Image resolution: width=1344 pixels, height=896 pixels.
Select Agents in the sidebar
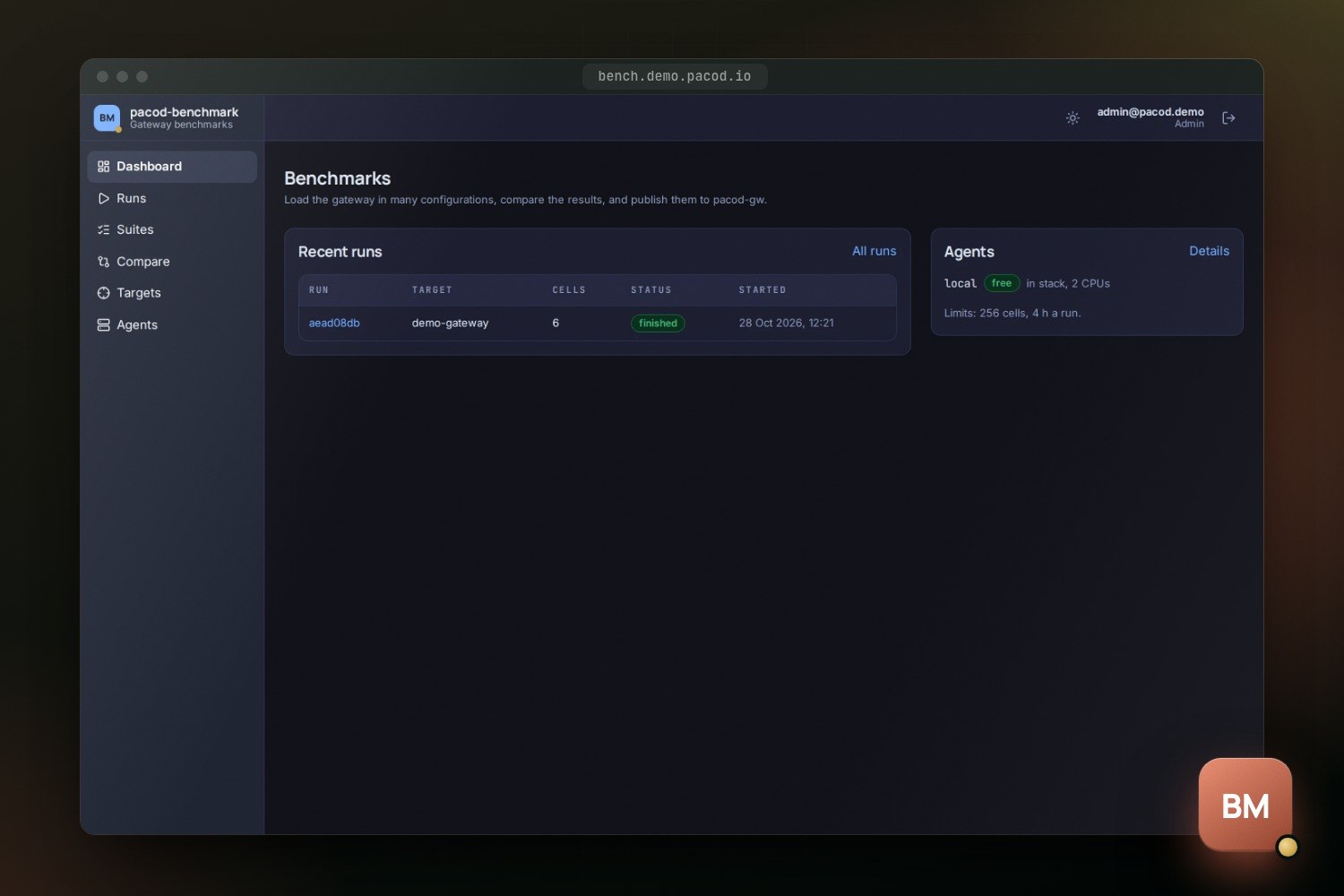click(172, 325)
